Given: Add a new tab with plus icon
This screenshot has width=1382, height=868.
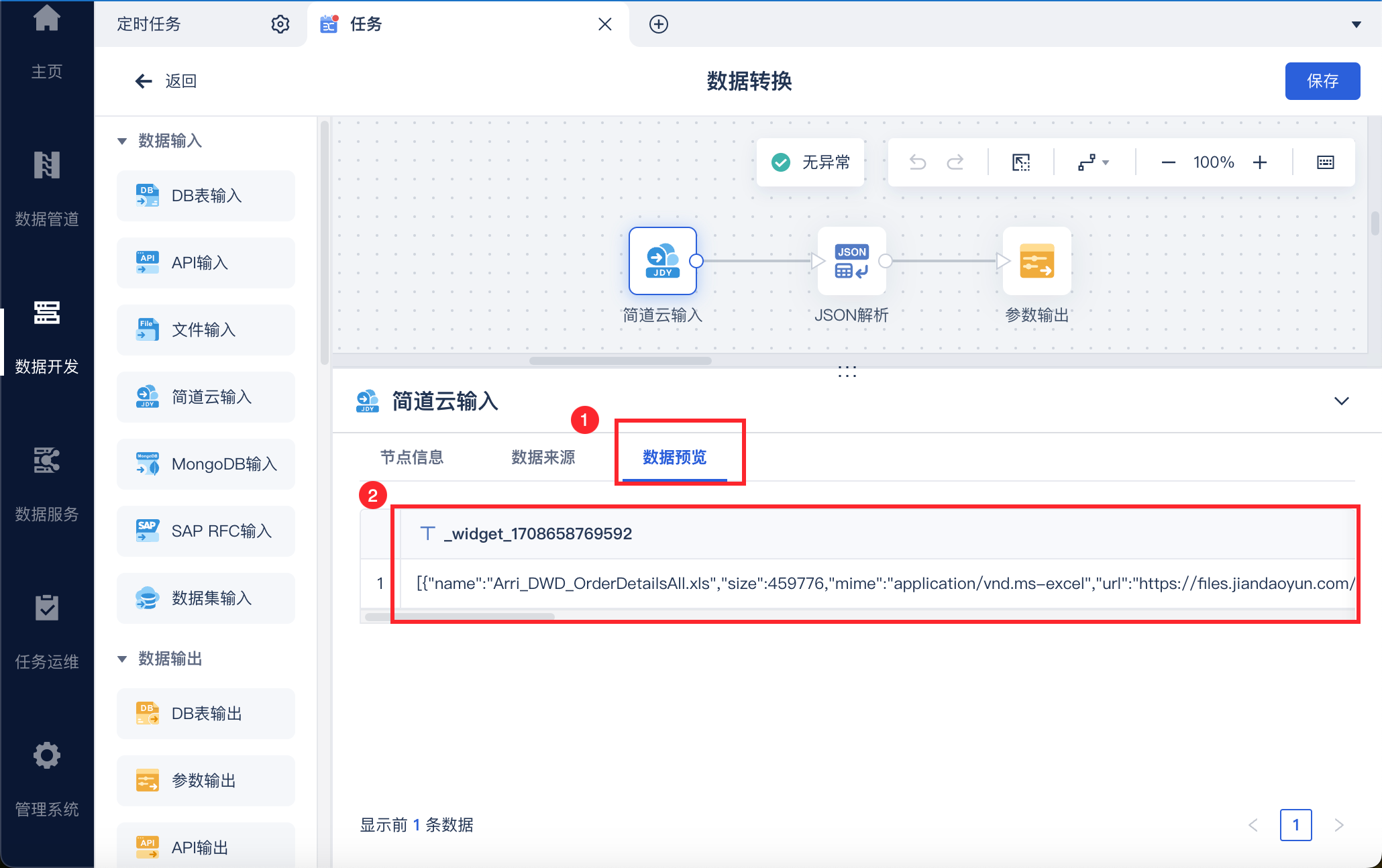Looking at the screenshot, I should (658, 24).
